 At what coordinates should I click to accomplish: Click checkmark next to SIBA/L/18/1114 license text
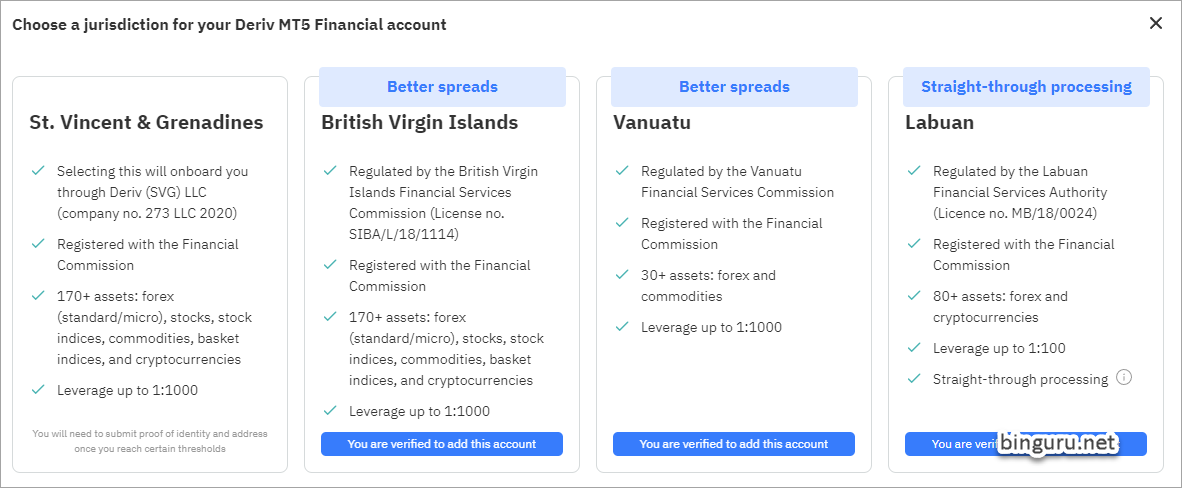[x=330, y=171]
